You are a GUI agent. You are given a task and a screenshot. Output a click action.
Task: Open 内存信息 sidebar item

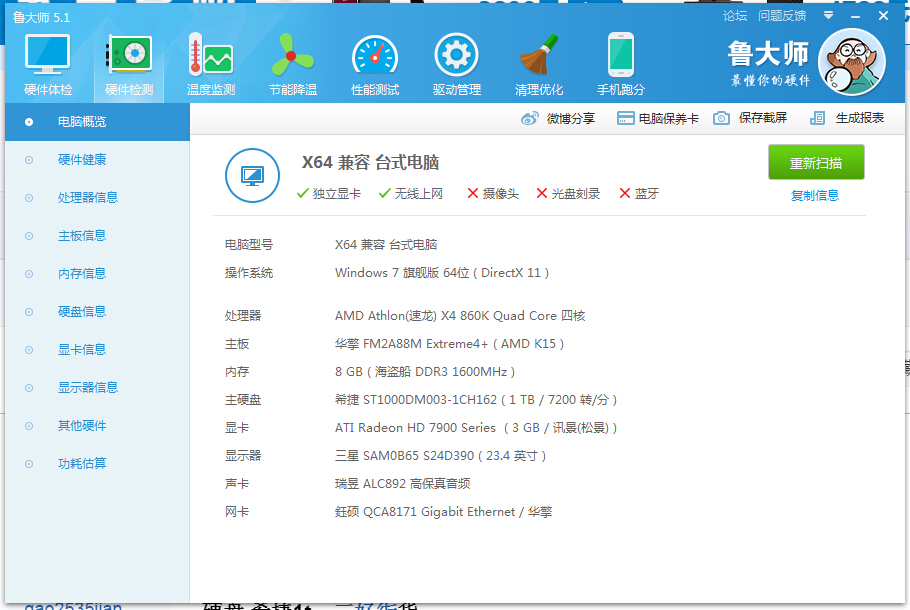82,273
